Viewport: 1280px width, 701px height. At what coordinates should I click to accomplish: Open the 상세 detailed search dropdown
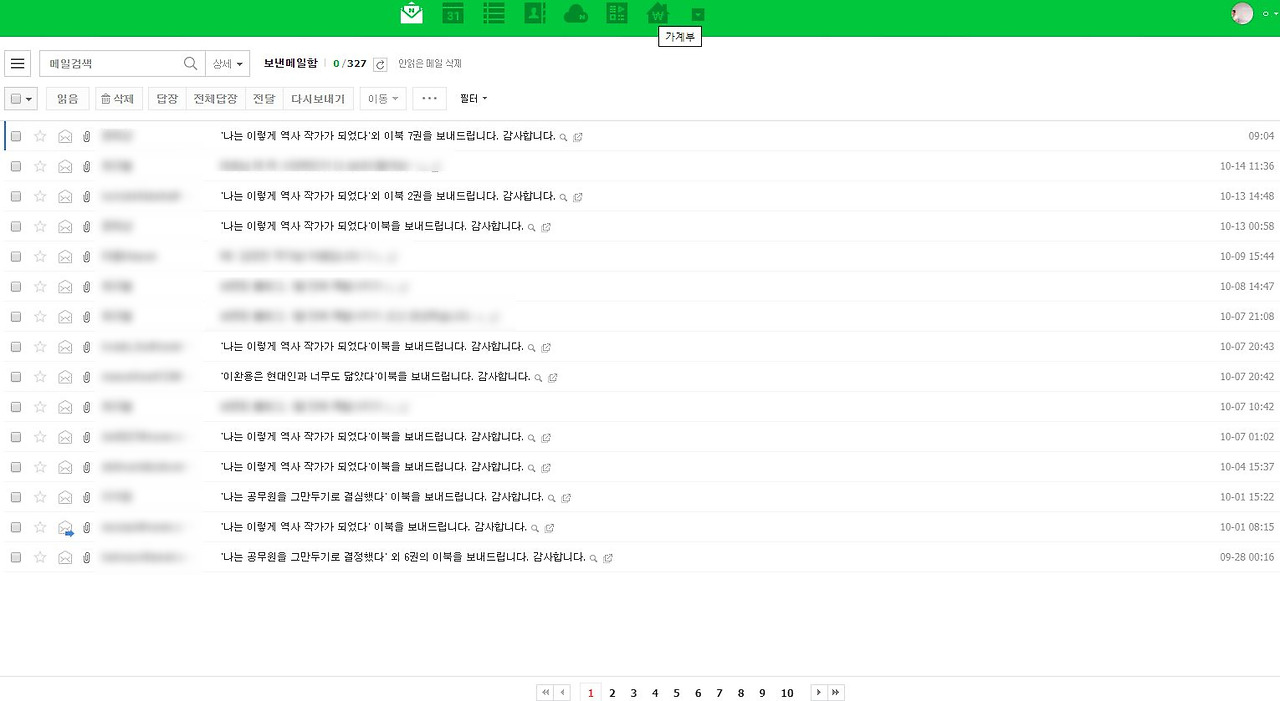pyautogui.click(x=228, y=63)
